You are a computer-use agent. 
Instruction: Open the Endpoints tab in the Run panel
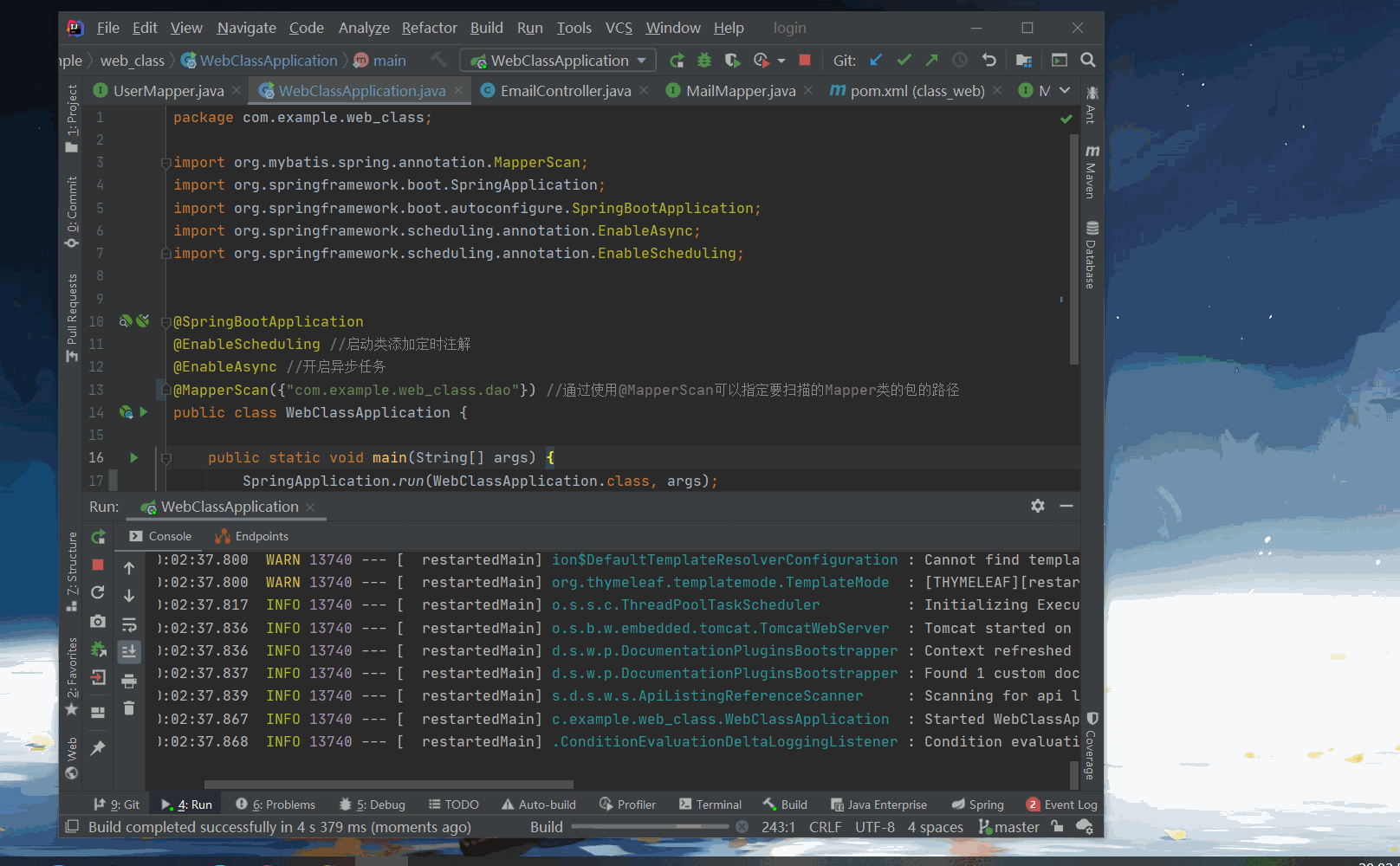(x=252, y=536)
